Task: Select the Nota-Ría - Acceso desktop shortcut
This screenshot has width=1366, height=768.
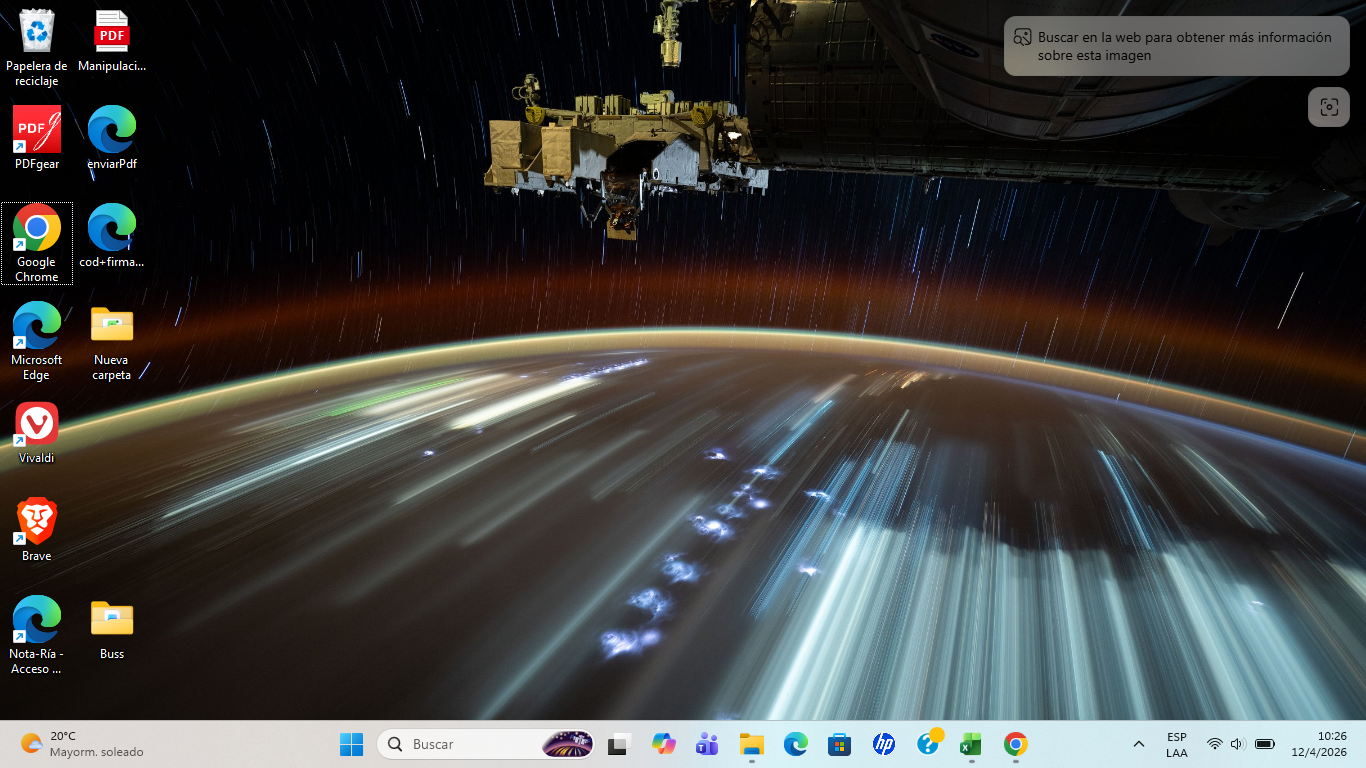Action: (37, 635)
